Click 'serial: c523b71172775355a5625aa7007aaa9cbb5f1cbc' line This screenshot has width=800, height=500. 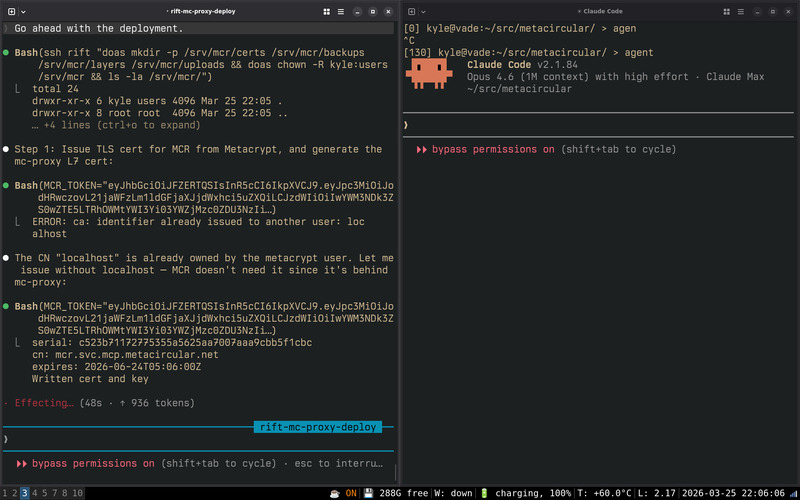(172, 342)
